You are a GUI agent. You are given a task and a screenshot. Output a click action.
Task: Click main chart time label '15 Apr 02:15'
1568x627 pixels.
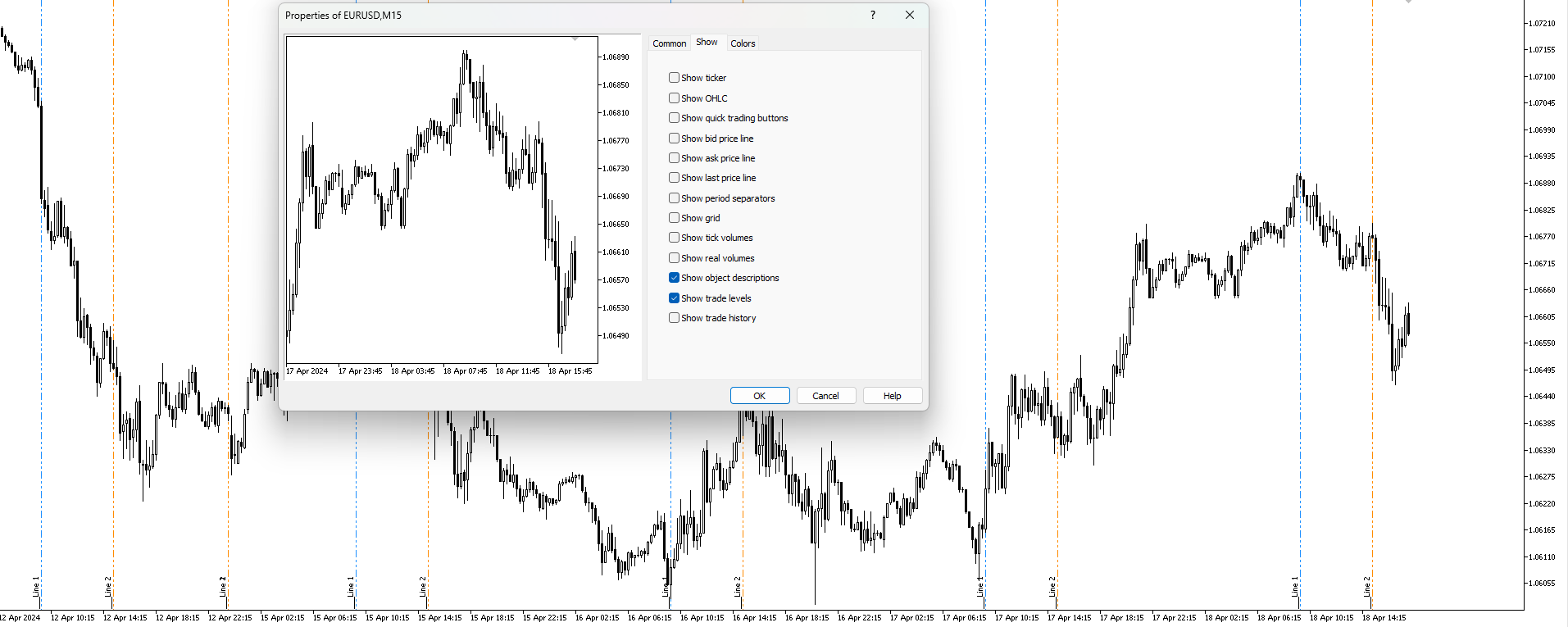(282, 618)
